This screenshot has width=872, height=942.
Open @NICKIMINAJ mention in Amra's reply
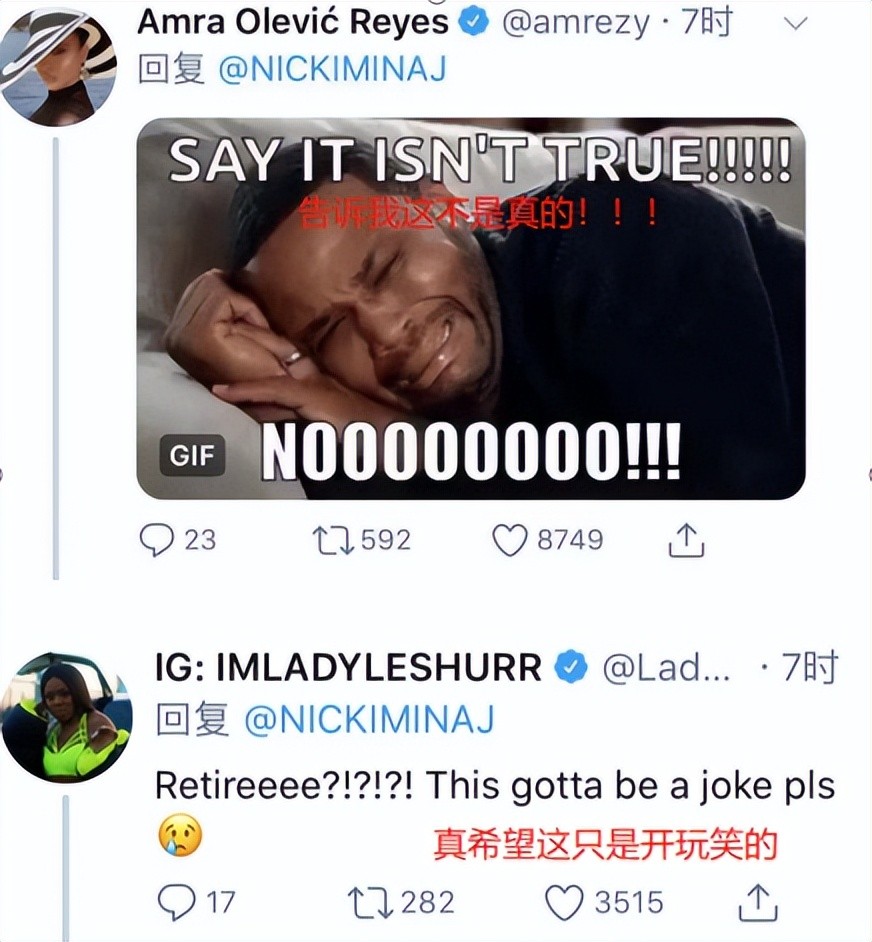coord(332,69)
